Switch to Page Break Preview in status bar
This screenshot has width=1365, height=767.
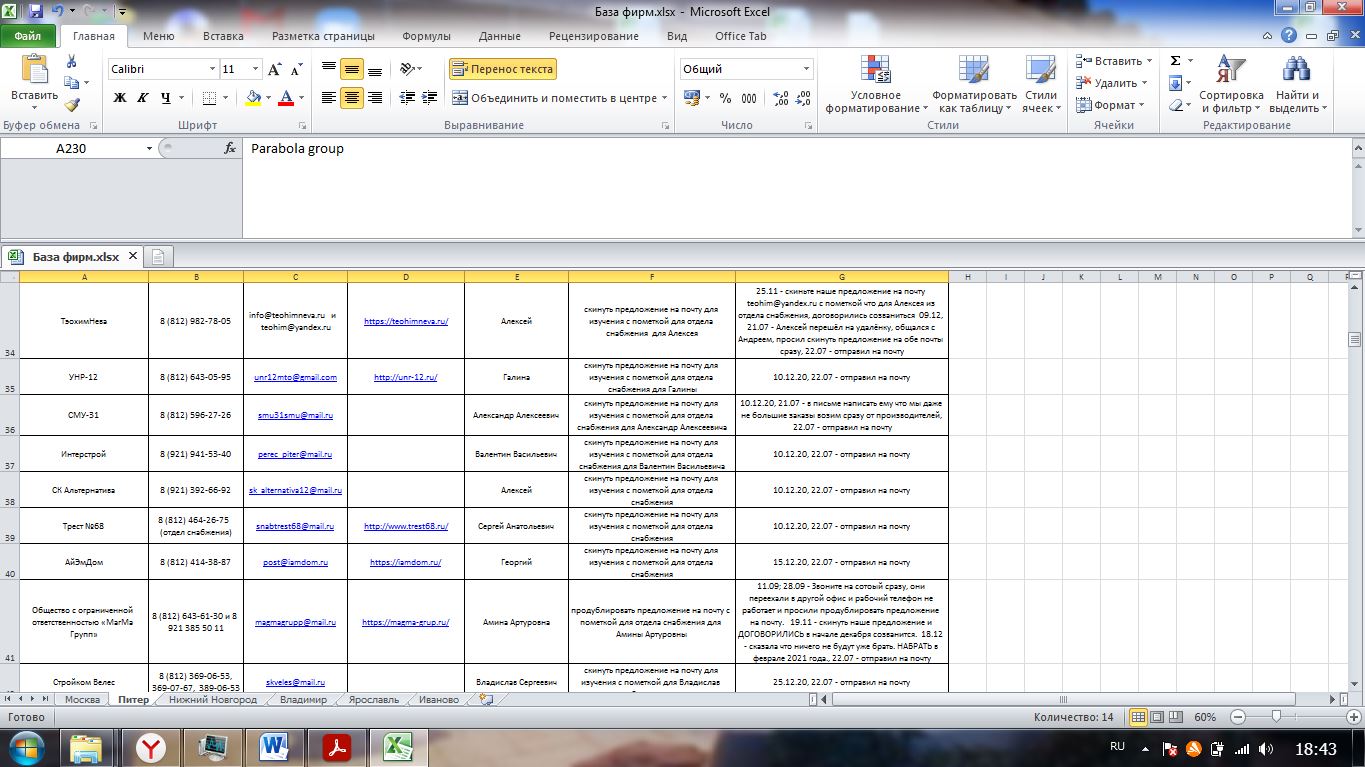click(1174, 717)
